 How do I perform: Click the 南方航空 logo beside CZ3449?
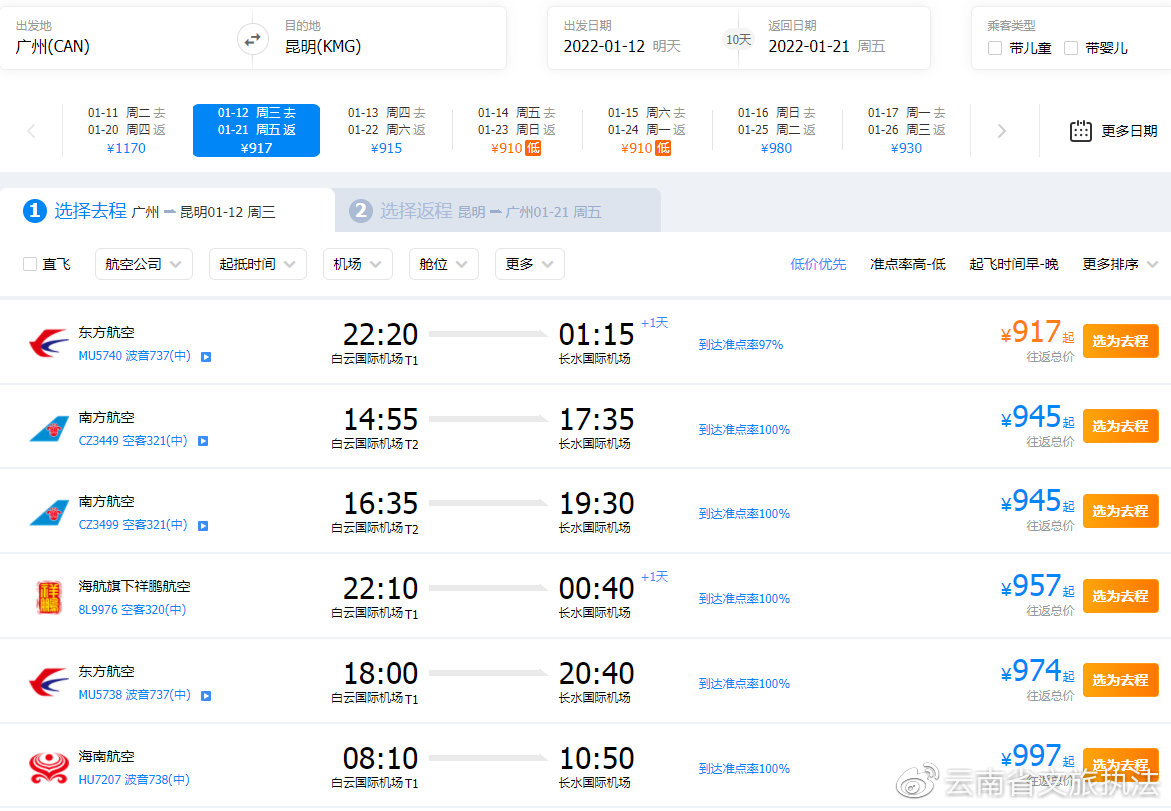[x=48, y=425]
